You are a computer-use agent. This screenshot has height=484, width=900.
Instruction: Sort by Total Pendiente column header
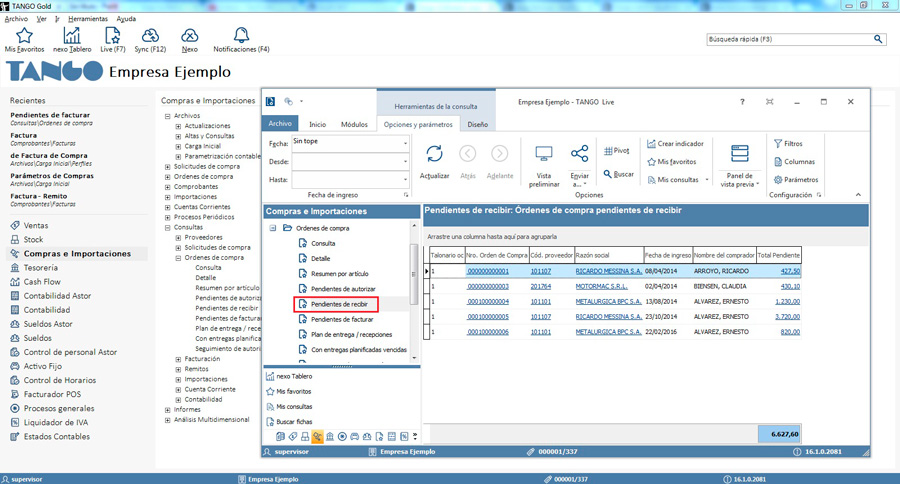(x=778, y=255)
